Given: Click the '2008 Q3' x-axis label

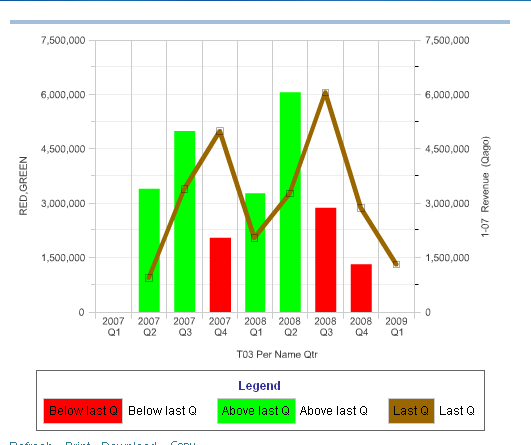Looking at the screenshot, I should coord(326,326).
